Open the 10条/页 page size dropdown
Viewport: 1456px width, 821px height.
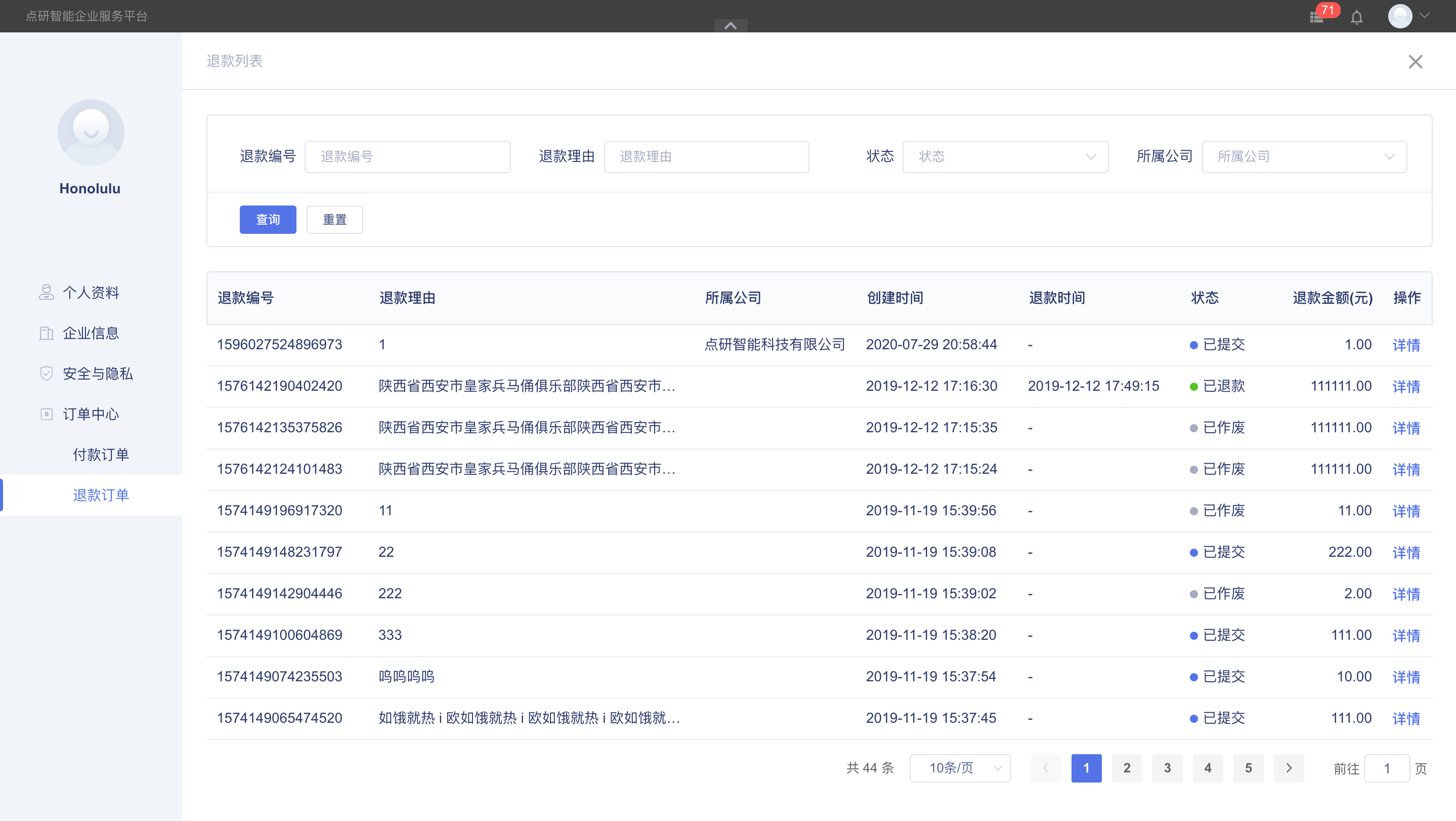(960, 768)
